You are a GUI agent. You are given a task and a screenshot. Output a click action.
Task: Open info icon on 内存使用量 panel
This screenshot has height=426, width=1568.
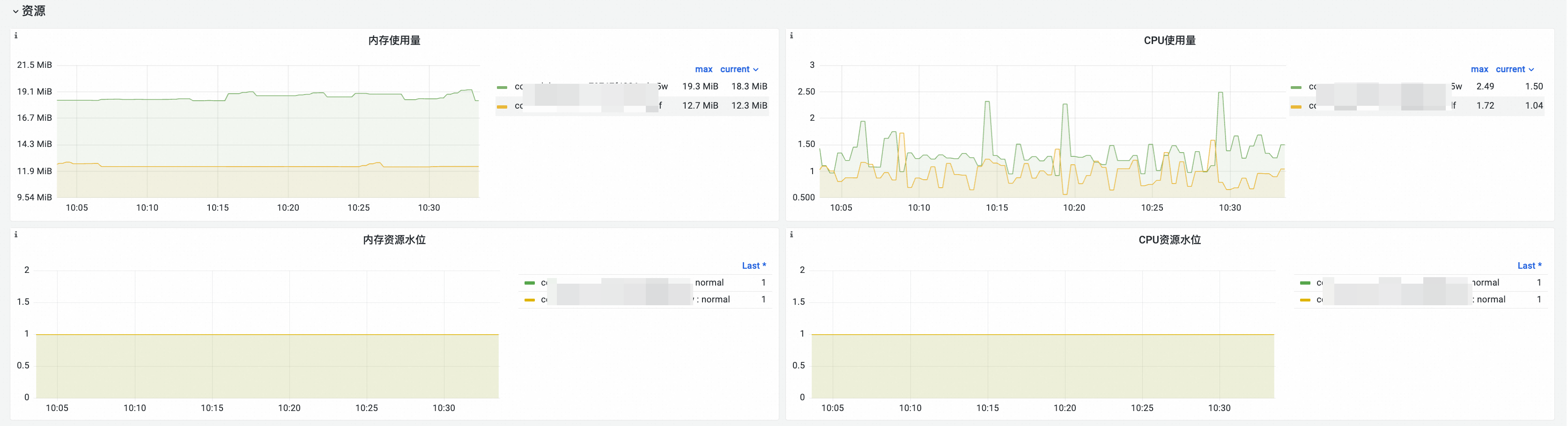(x=16, y=36)
